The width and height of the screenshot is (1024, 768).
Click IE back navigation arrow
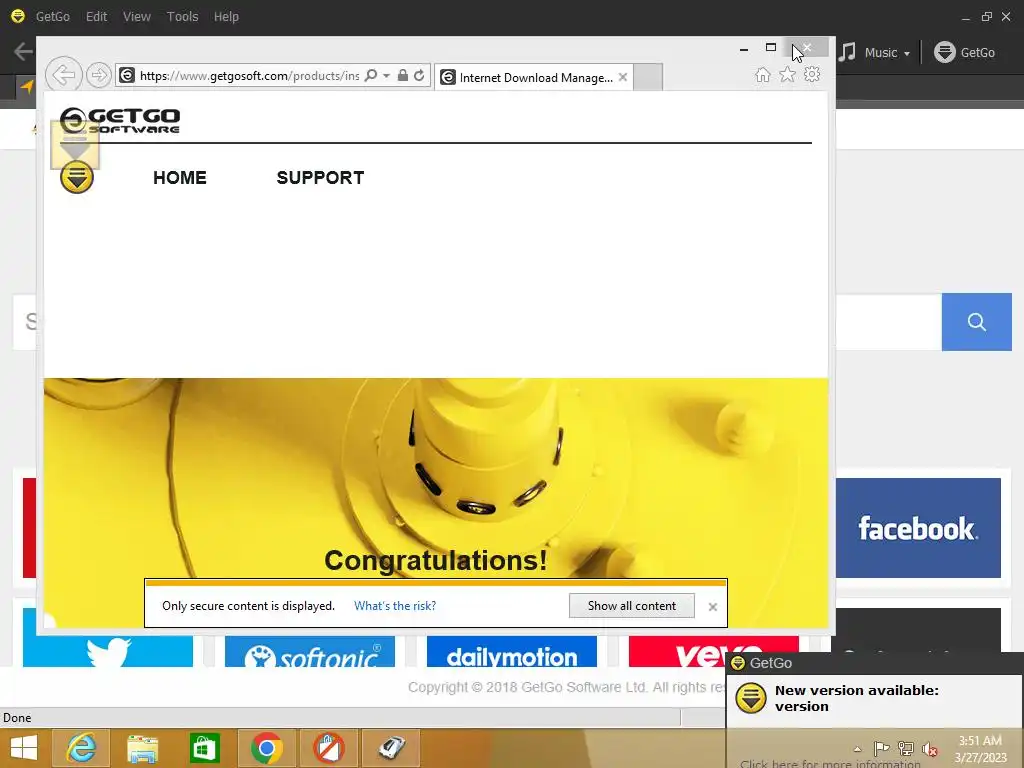[x=63, y=75]
